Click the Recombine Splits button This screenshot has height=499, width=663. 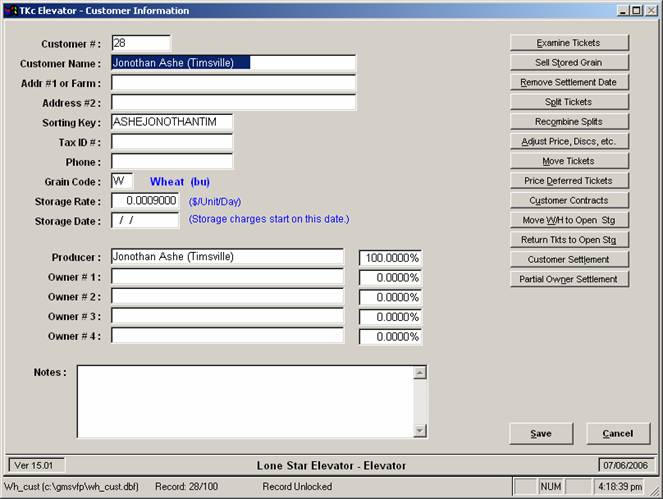pos(569,122)
